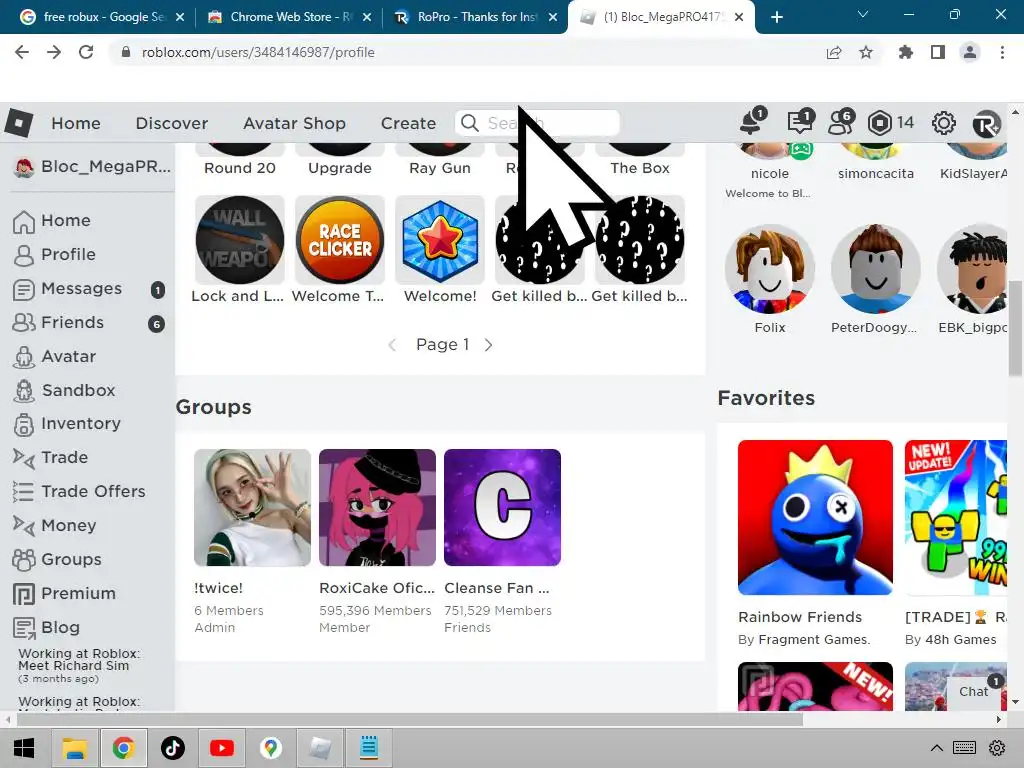Open the Chrome extensions puzzle icon
This screenshot has width=1024, height=768.
(906, 52)
